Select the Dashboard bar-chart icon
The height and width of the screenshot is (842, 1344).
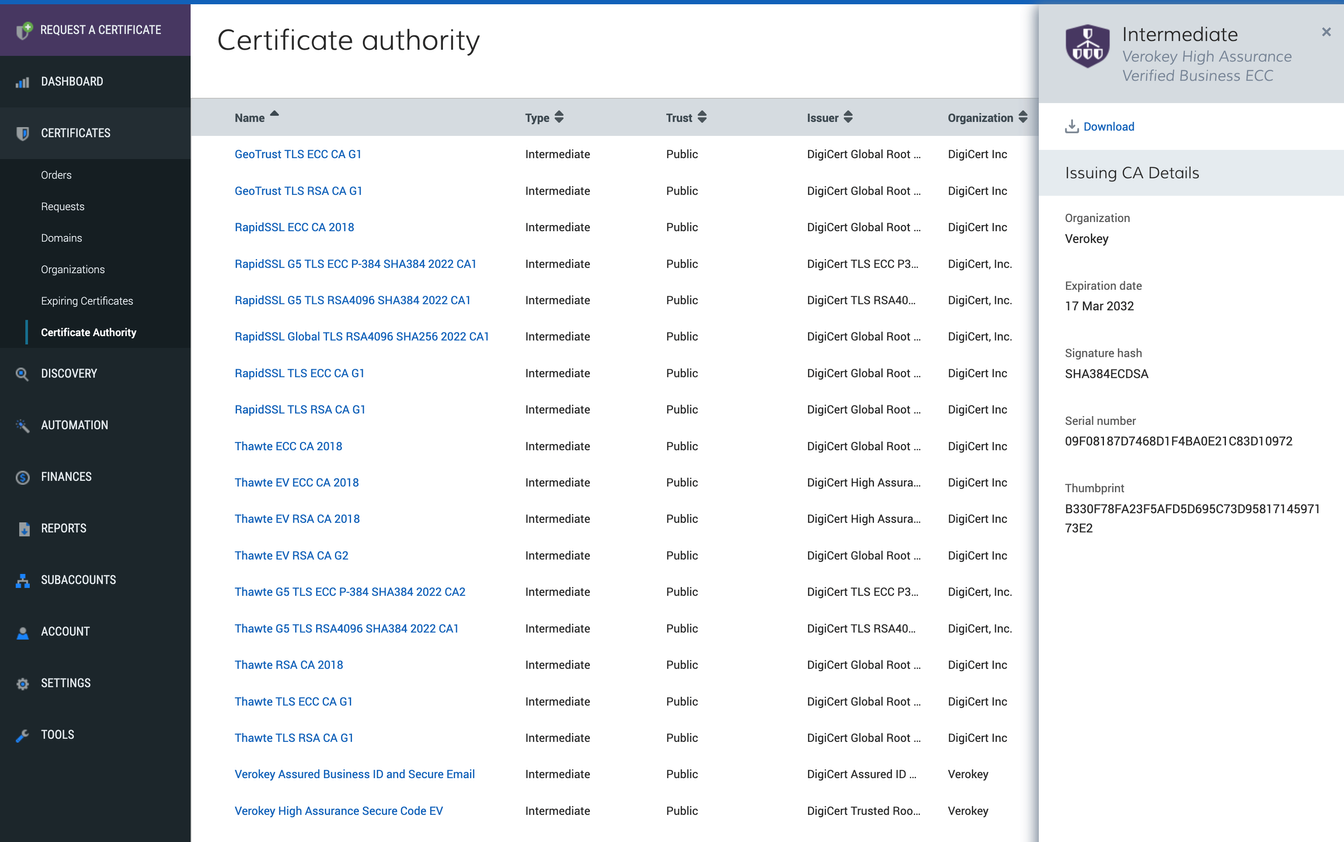click(x=22, y=81)
